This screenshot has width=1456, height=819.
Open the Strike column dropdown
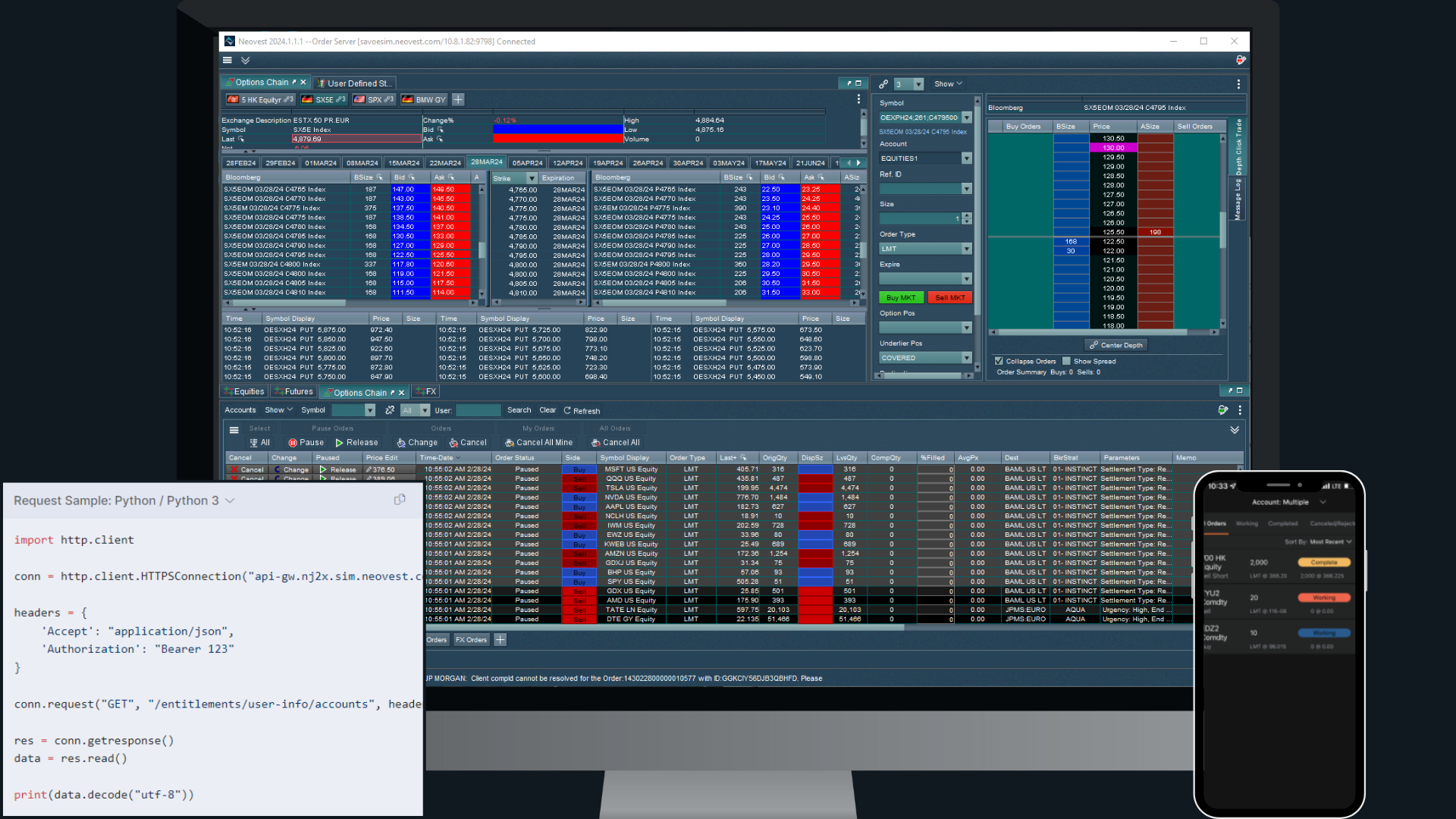532,178
